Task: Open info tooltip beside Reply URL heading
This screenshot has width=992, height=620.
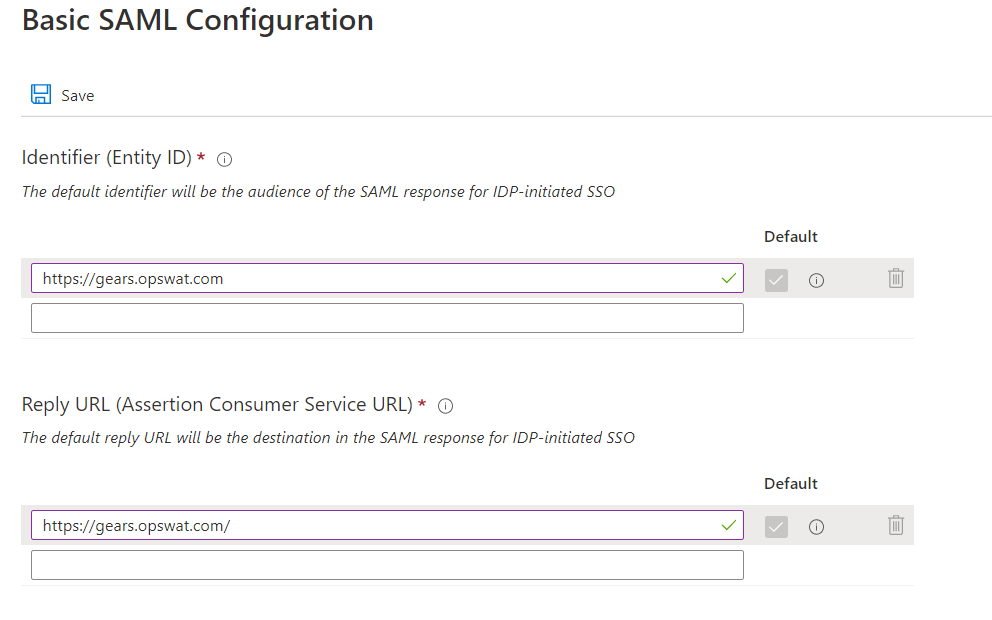Action: pos(445,406)
